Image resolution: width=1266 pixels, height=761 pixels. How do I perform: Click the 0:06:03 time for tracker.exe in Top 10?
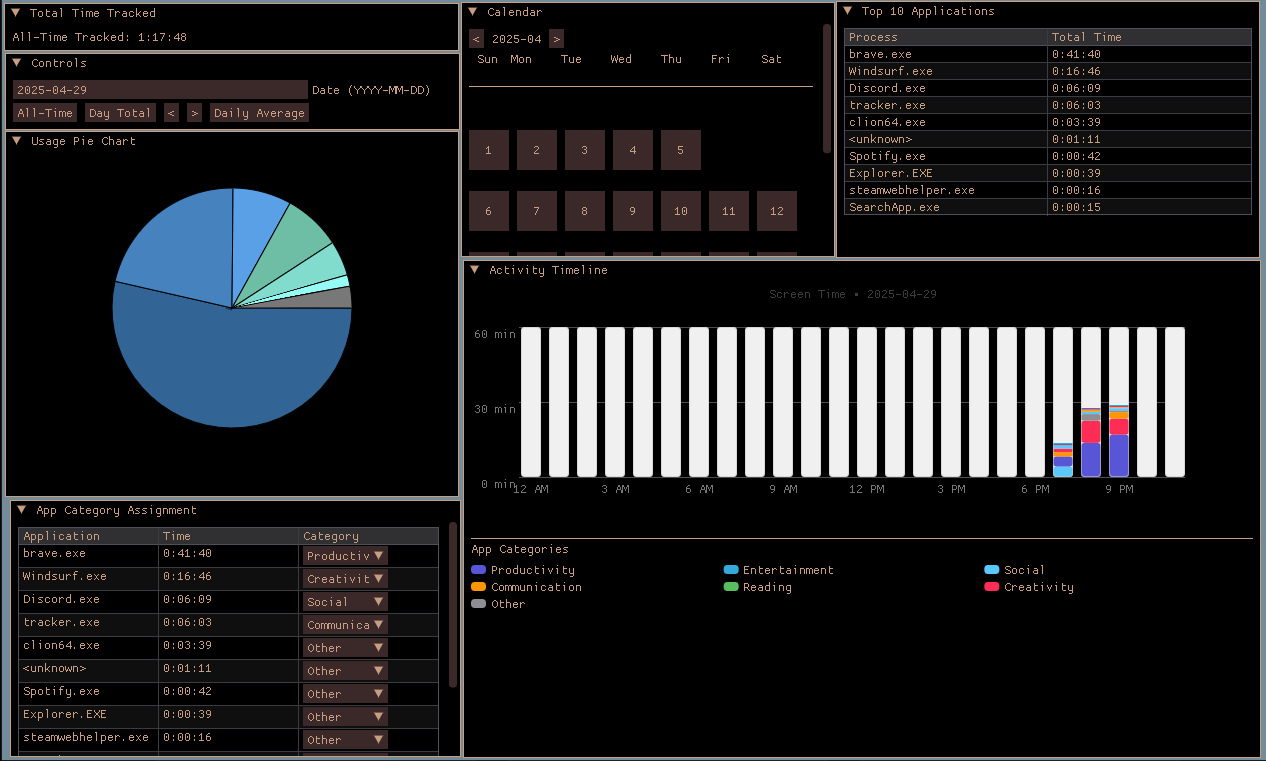[x=1076, y=105]
